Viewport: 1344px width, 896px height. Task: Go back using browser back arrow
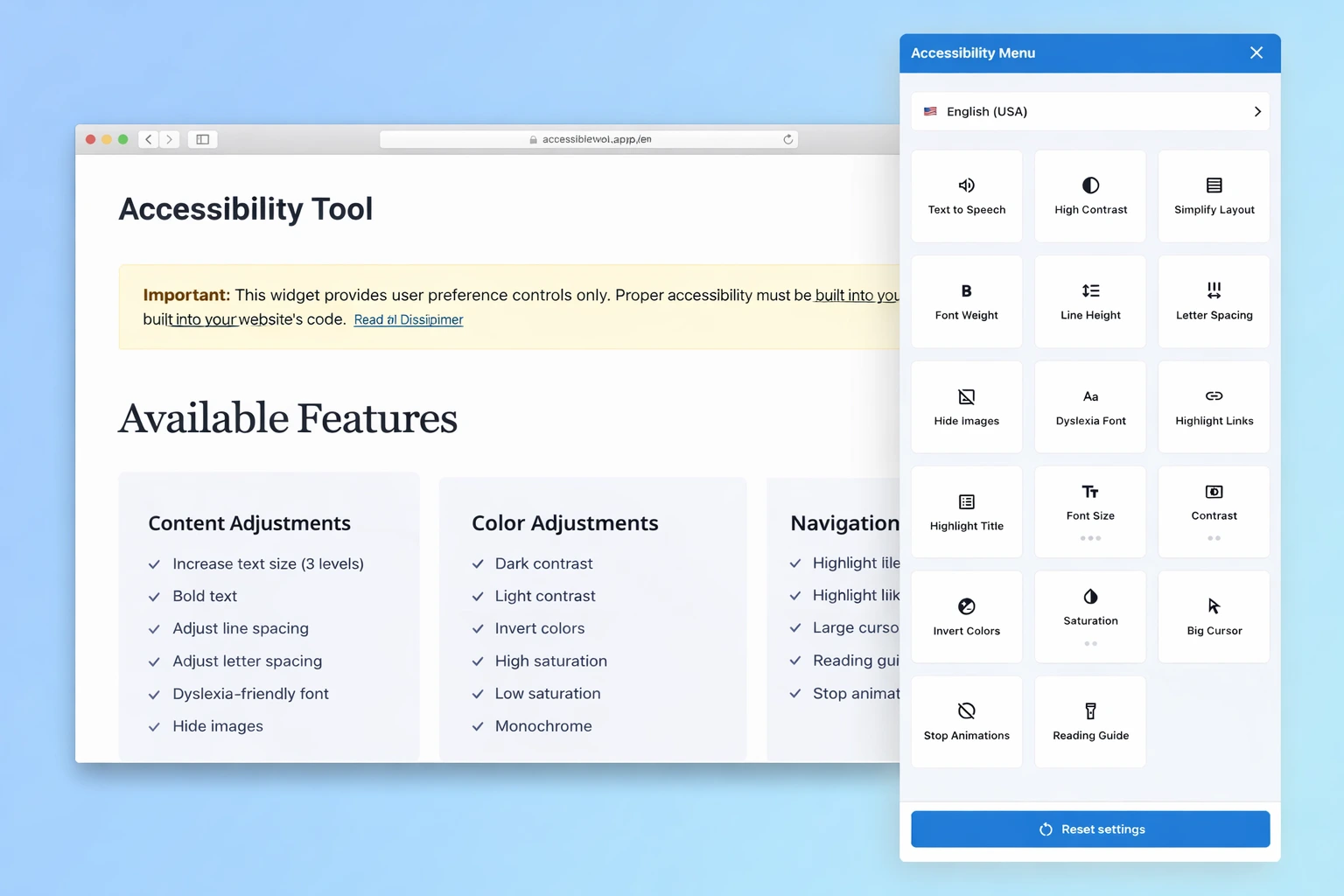[x=149, y=139]
